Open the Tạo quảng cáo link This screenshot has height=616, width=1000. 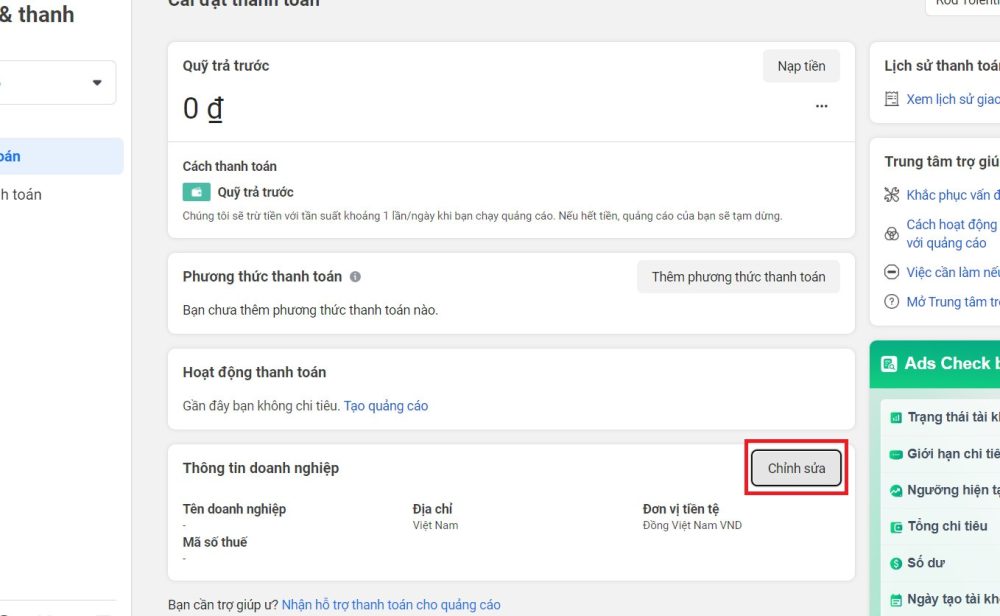point(386,406)
